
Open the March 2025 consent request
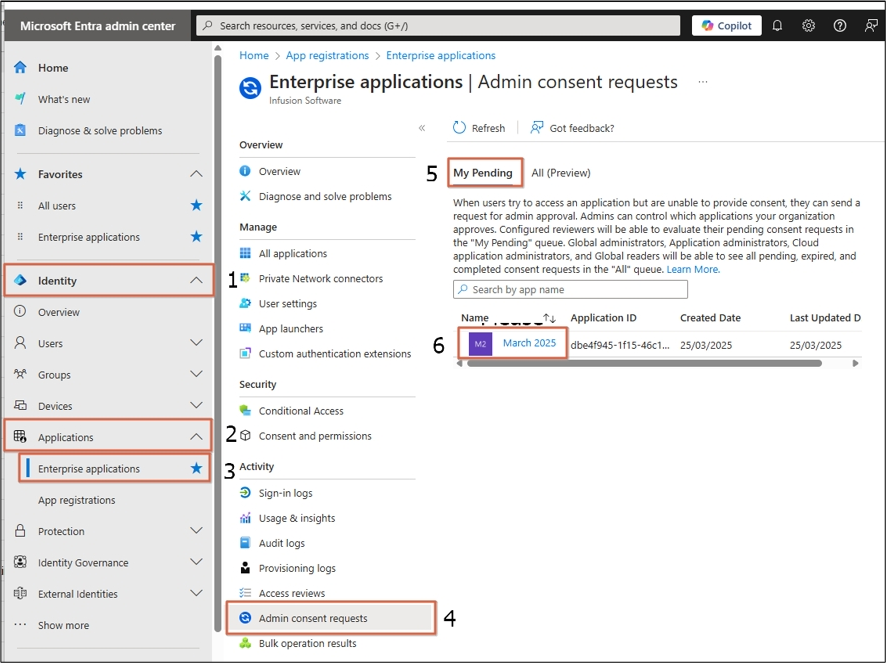529,343
